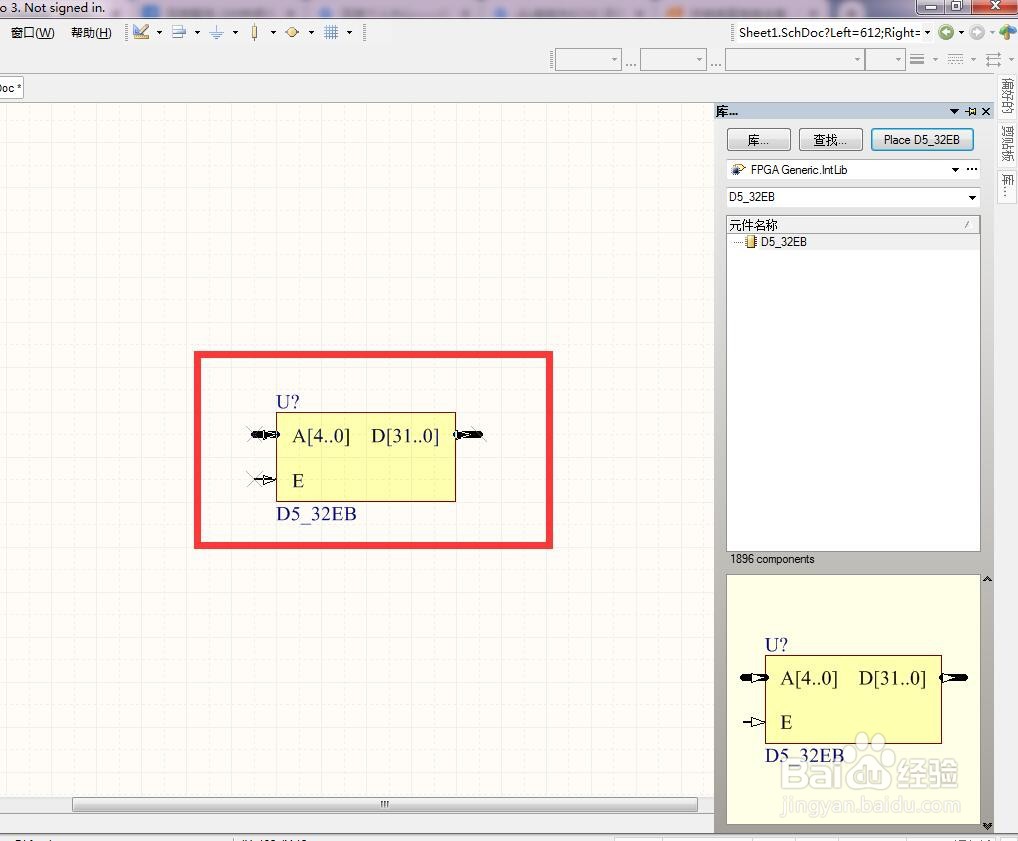Click the 查找... search button

click(x=830, y=140)
